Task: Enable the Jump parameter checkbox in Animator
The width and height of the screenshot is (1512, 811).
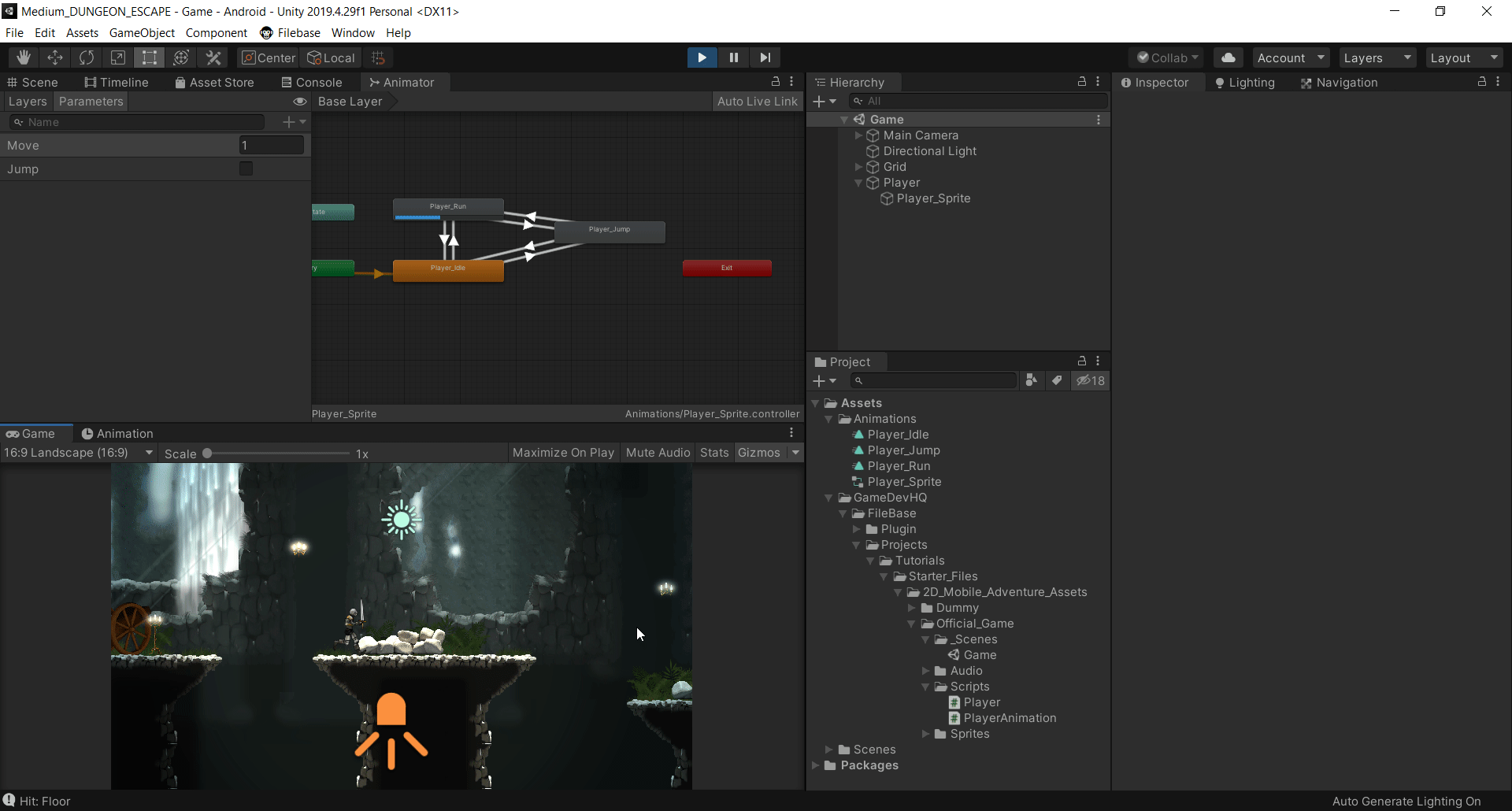Action: tap(245, 168)
